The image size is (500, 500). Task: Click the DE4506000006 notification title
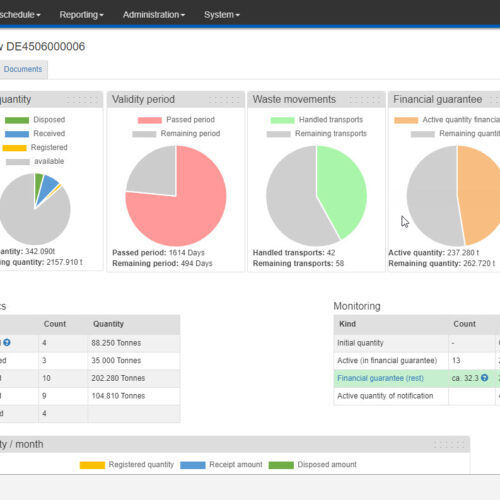point(46,46)
